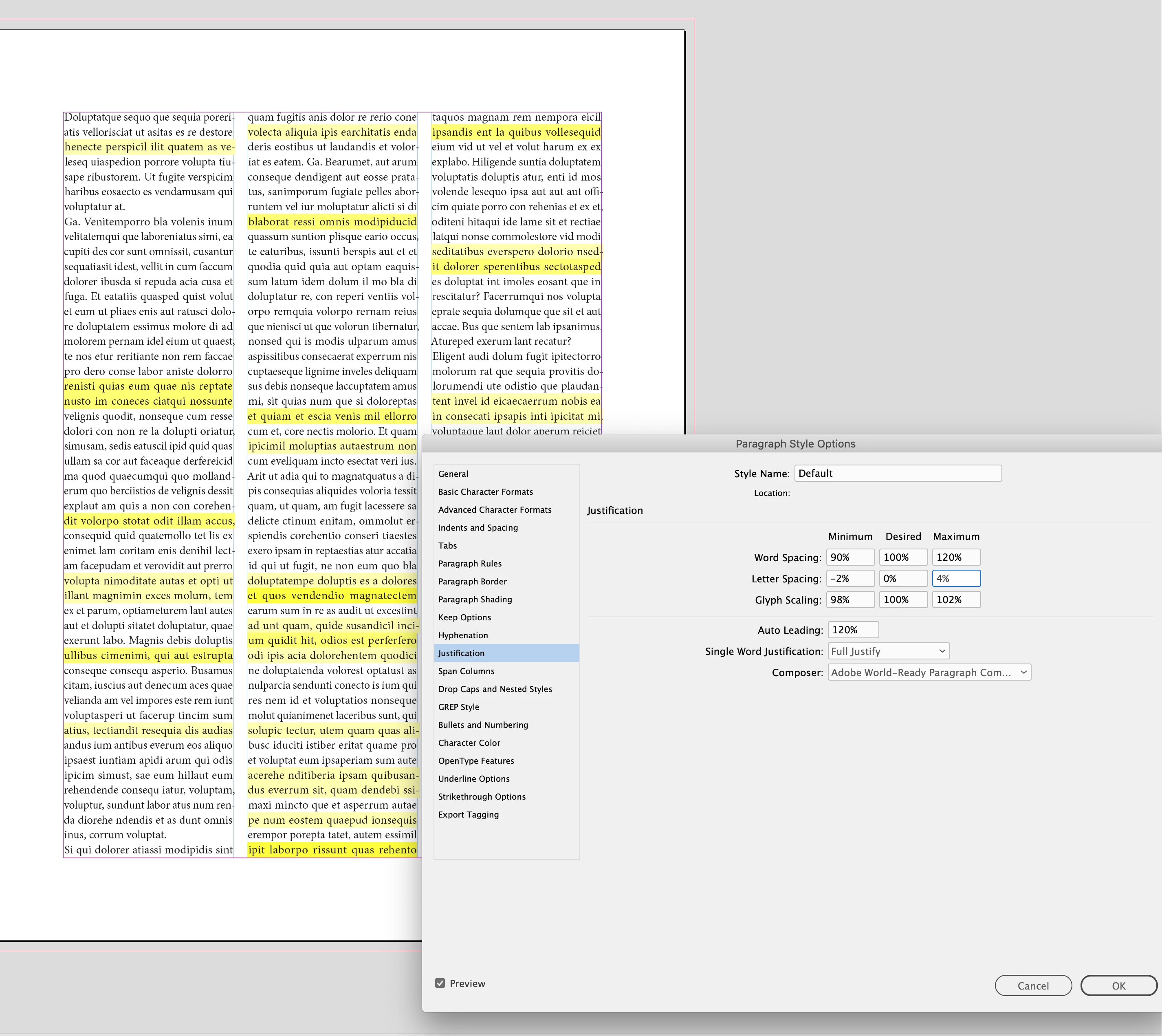This screenshot has width=1162, height=1036.
Task: Click the Letter Spacing Minimum field
Action: click(850, 578)
